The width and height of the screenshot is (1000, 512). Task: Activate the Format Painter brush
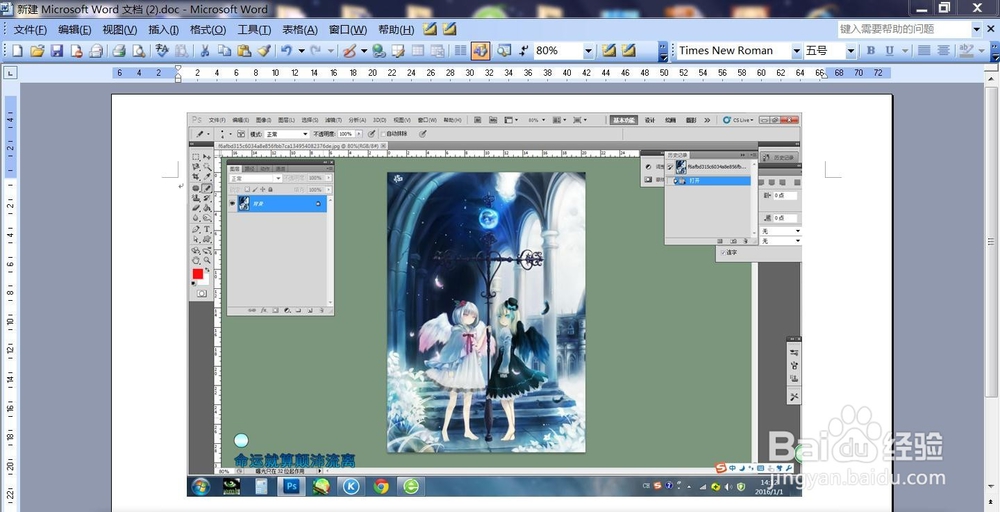(x=264, y=51)
